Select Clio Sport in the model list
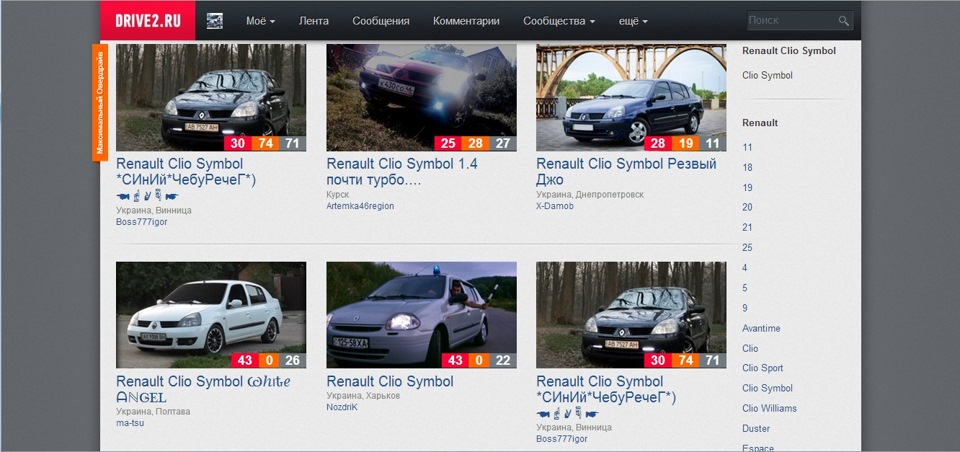 pos(762,368)
